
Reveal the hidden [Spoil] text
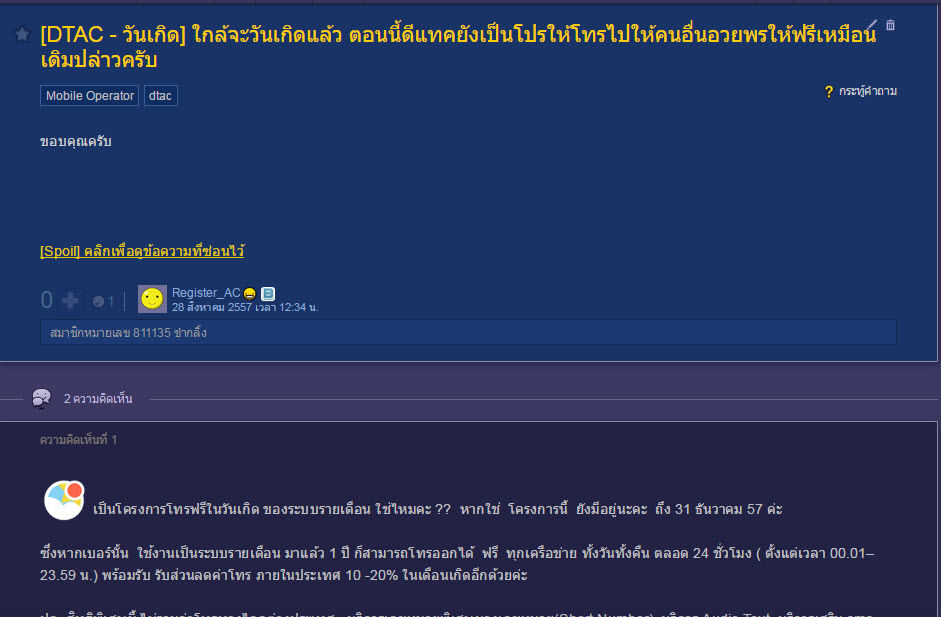tap(142, 251)
